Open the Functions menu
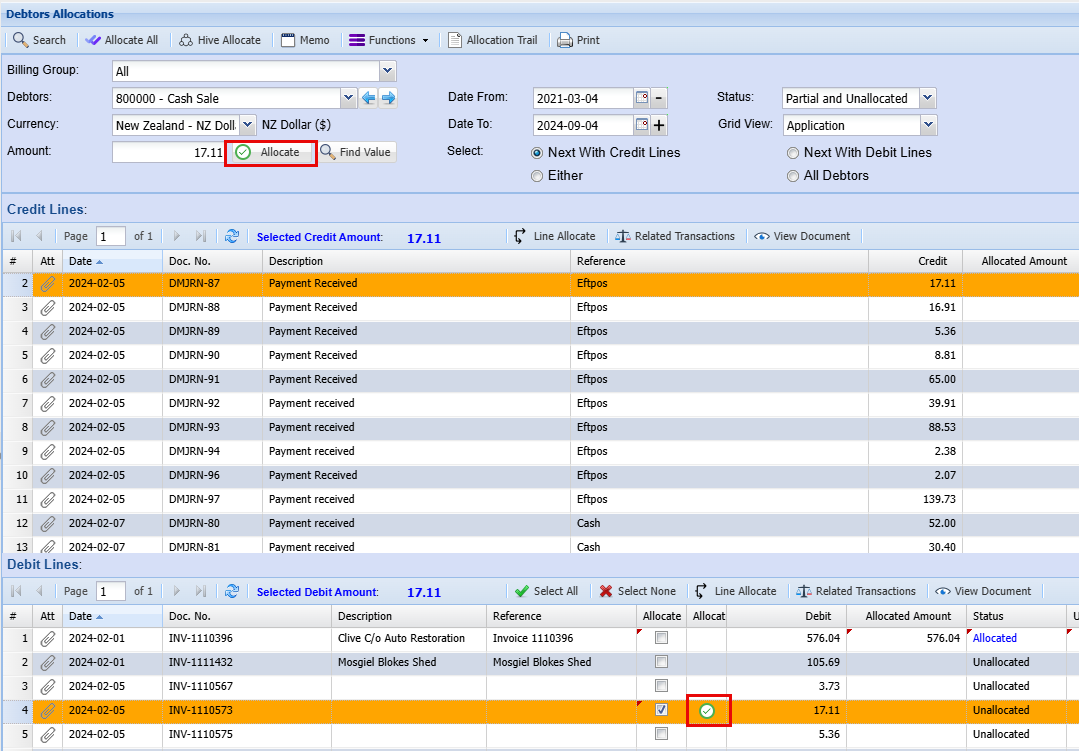1079x751 pixels. point(389,40)
